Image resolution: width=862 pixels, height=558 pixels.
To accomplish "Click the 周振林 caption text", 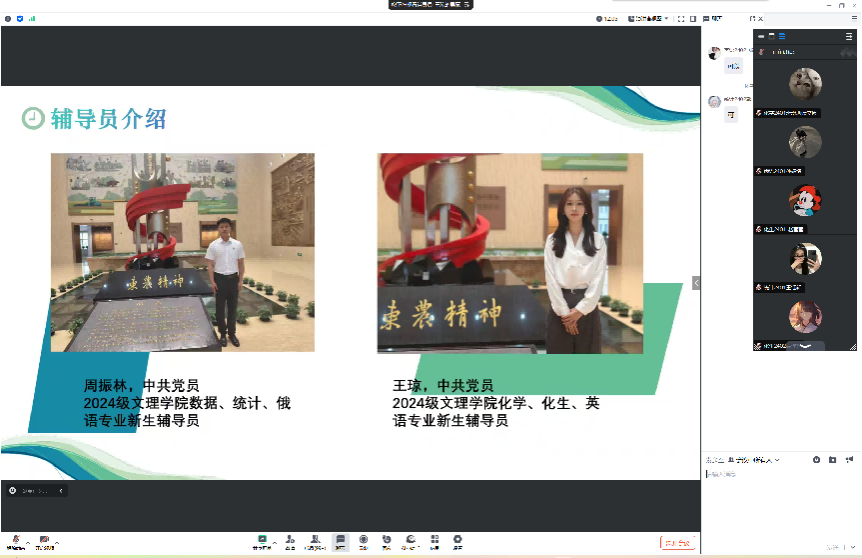I will 187,403.
